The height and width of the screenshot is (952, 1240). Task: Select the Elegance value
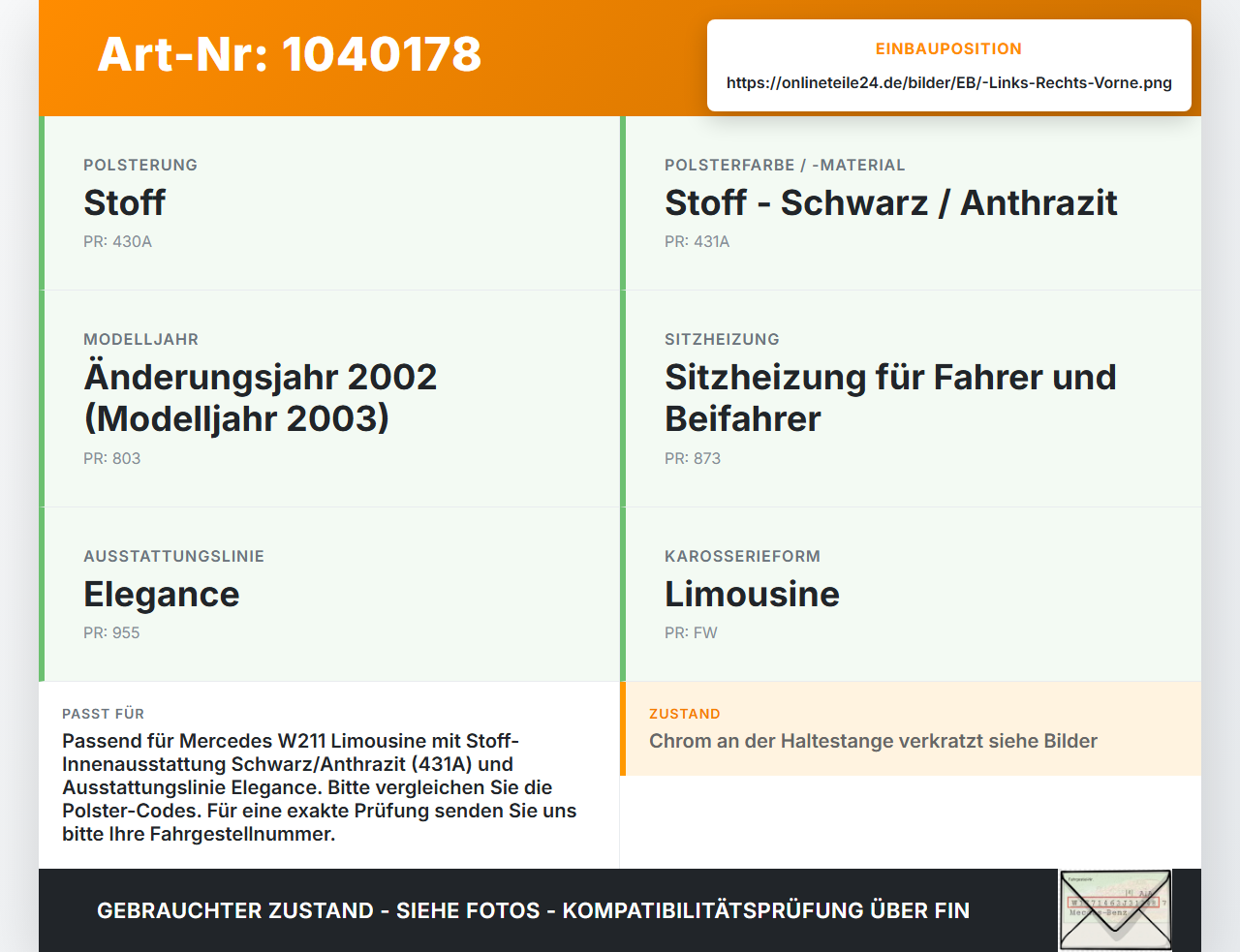tap(161, 594)
